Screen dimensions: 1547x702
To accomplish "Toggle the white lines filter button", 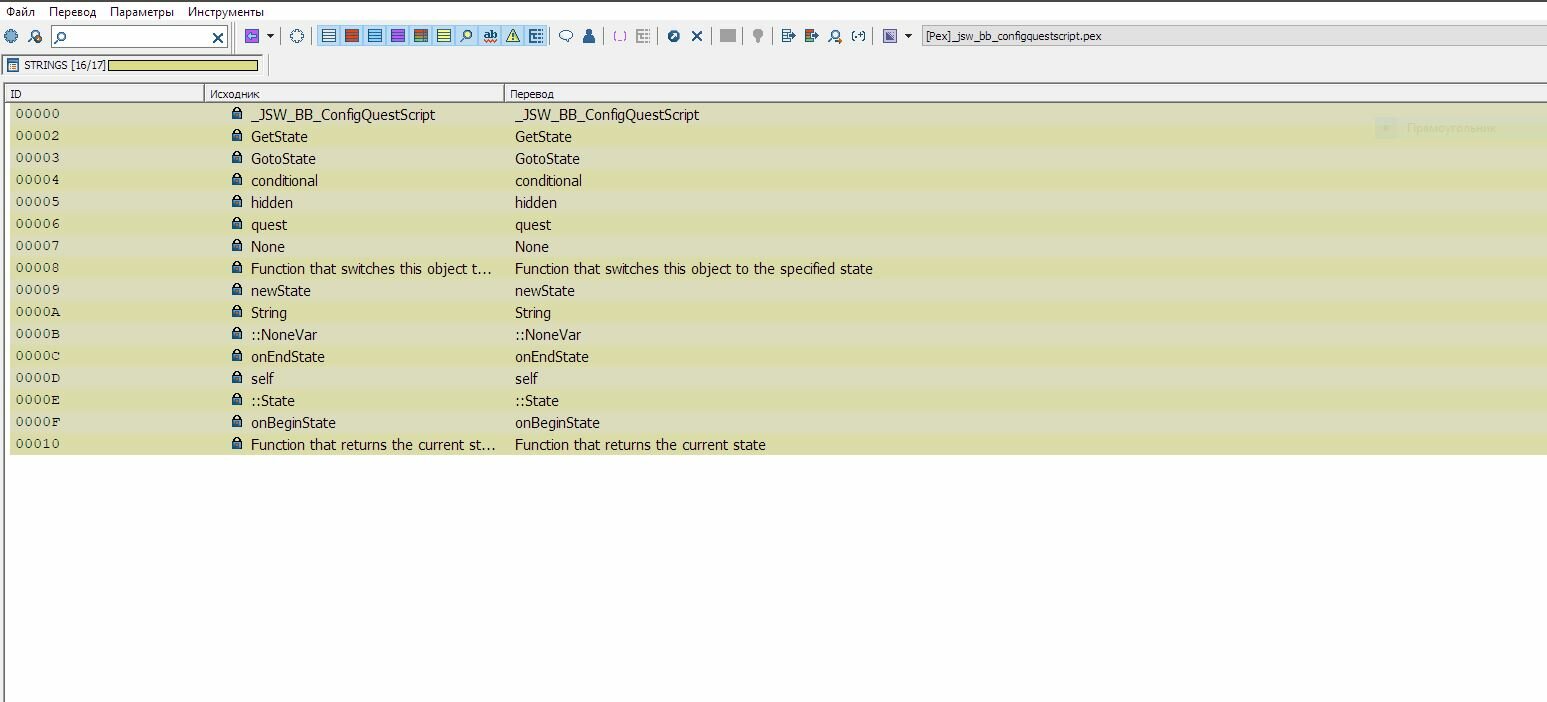I will point(328,36).
